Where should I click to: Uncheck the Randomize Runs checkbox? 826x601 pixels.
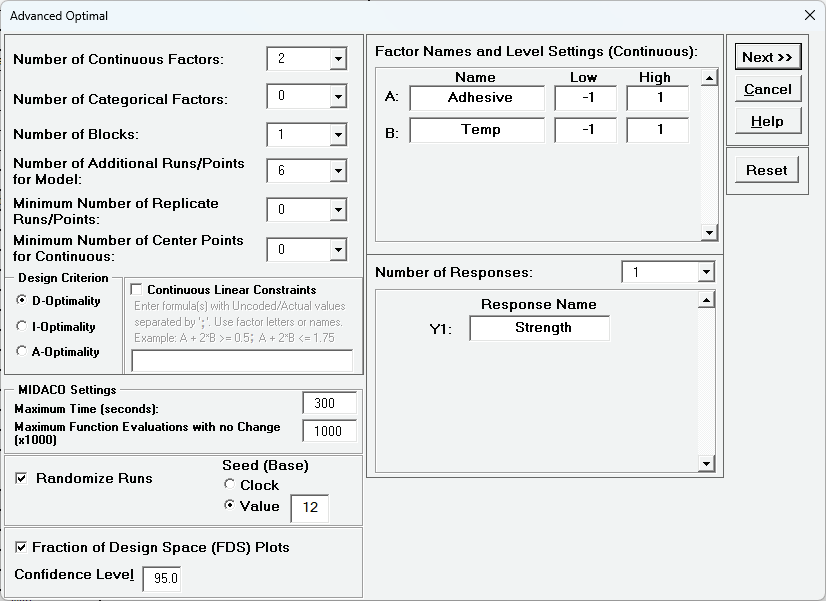pos(21,478)
